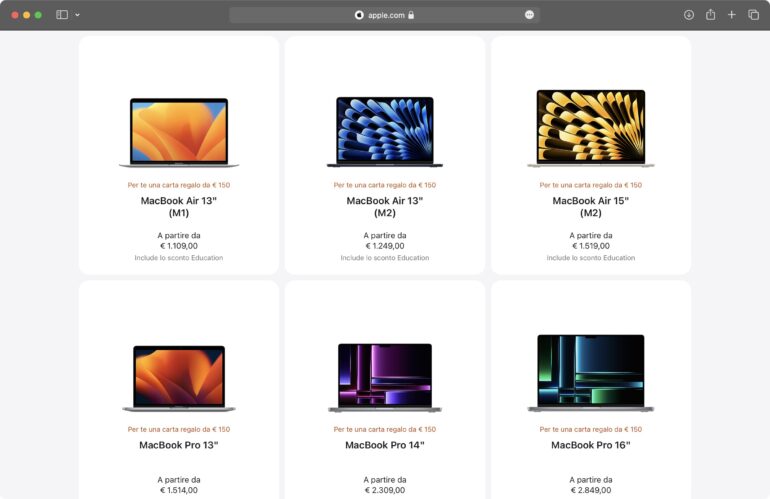Viewport: 770px width, 499px height.
Task: Select MacBook Pro 16" title
Action: click(591, 445)
